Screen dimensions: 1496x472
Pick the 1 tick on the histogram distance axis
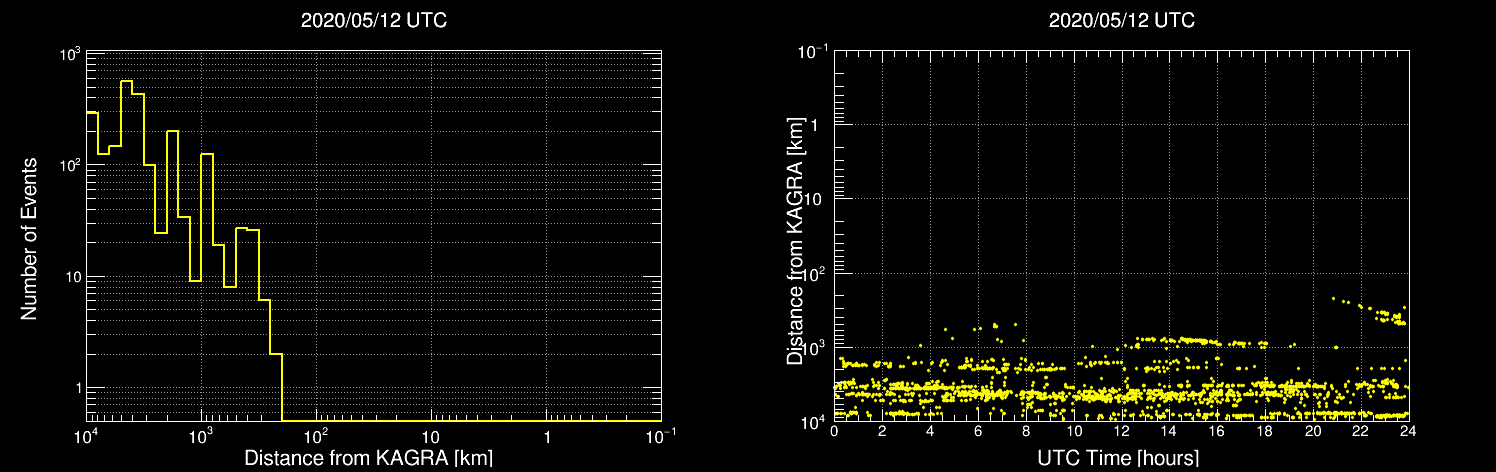pos(547,439)
